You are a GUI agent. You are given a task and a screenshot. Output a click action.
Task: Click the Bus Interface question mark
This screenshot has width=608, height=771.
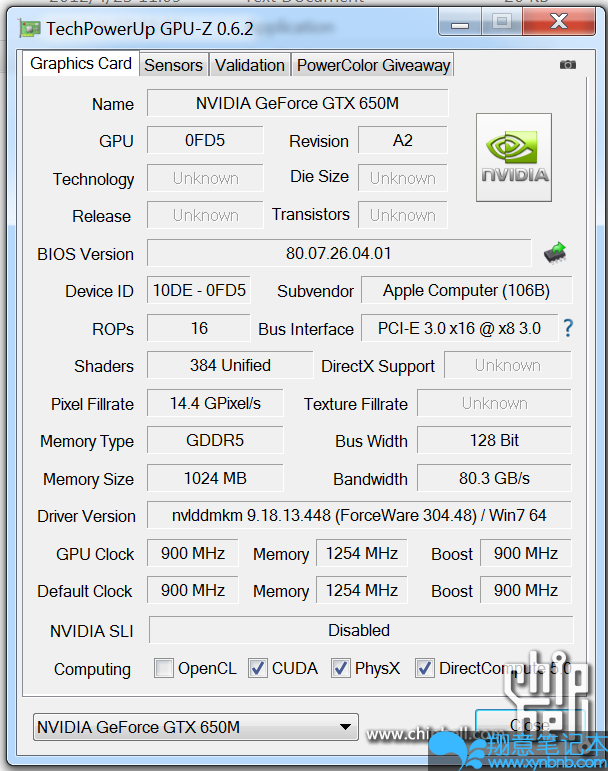click(x=568, y=328)
